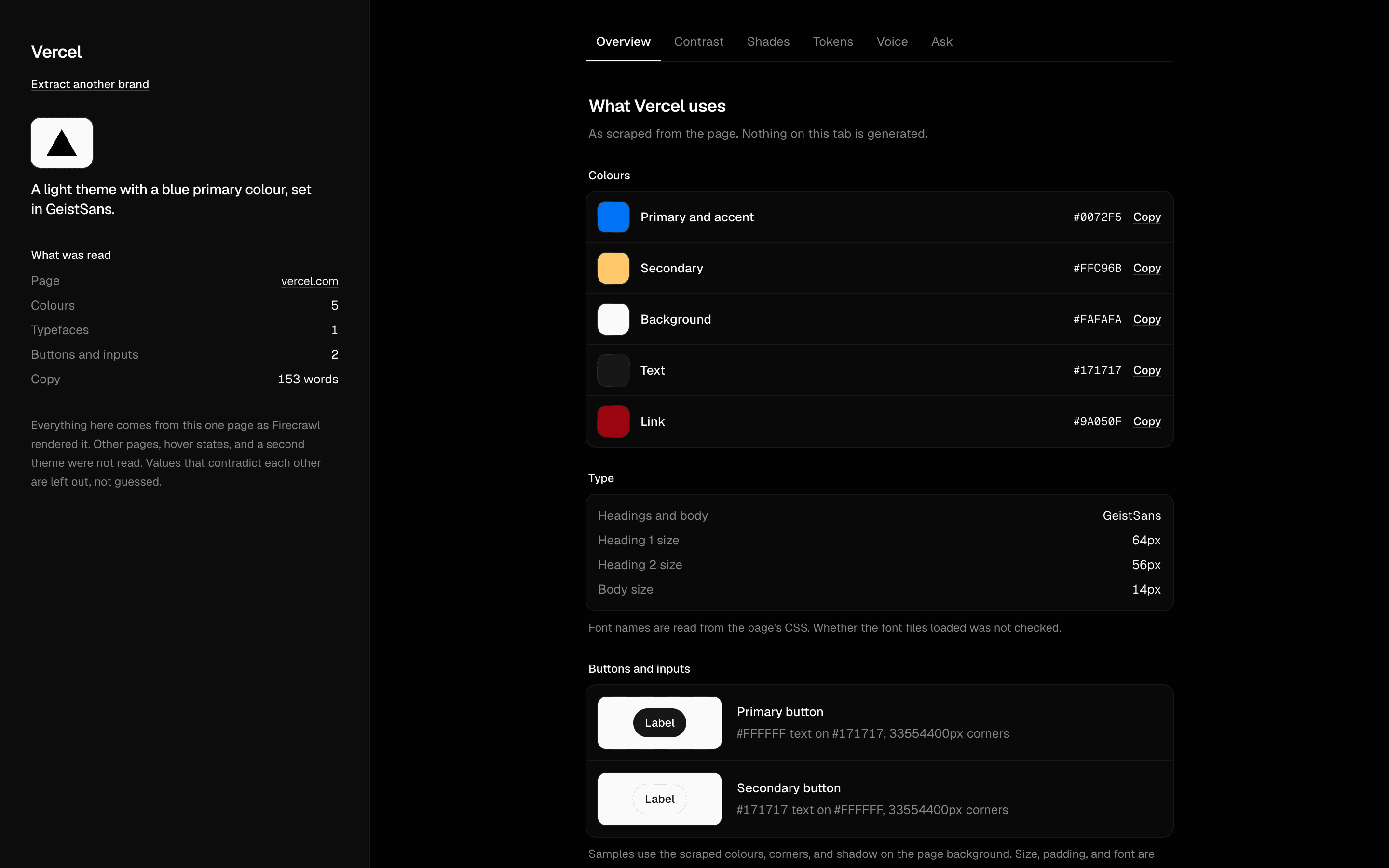Screen dimensions: 1389x868
Task: Click the Buttons and inputs sidebar row
Action: click(x=184, y=355)
